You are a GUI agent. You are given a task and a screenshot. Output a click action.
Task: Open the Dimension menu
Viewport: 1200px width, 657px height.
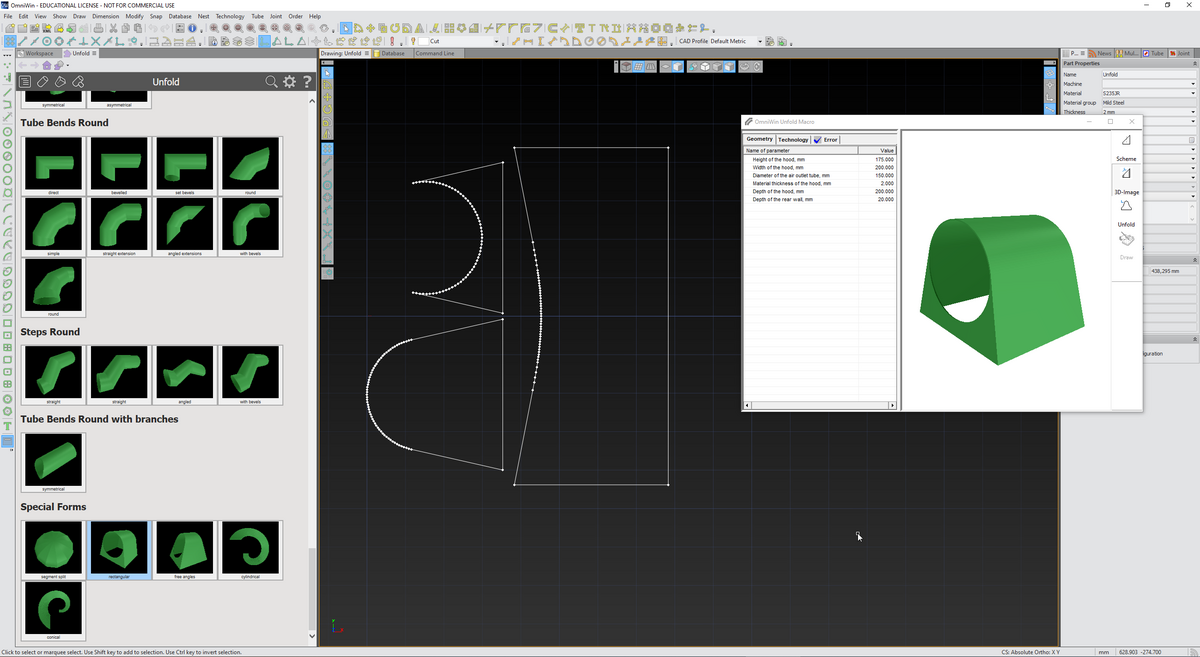pos(105,17)
